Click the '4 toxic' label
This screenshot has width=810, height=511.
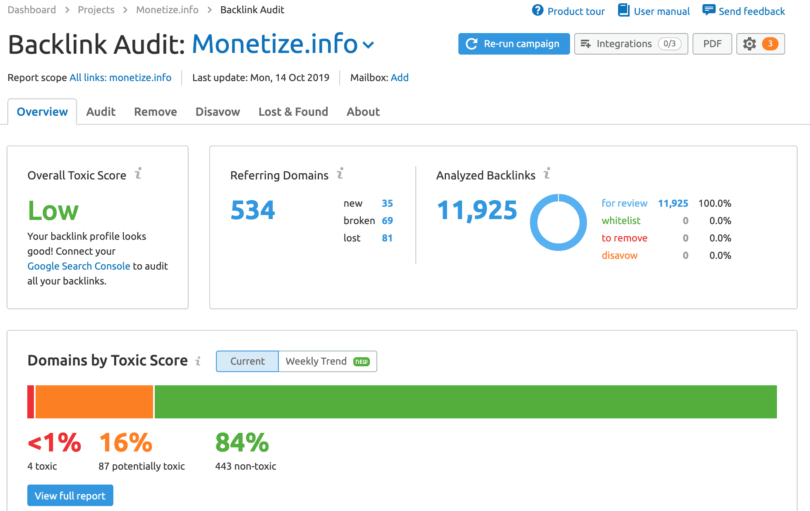(x=42, y=466)
